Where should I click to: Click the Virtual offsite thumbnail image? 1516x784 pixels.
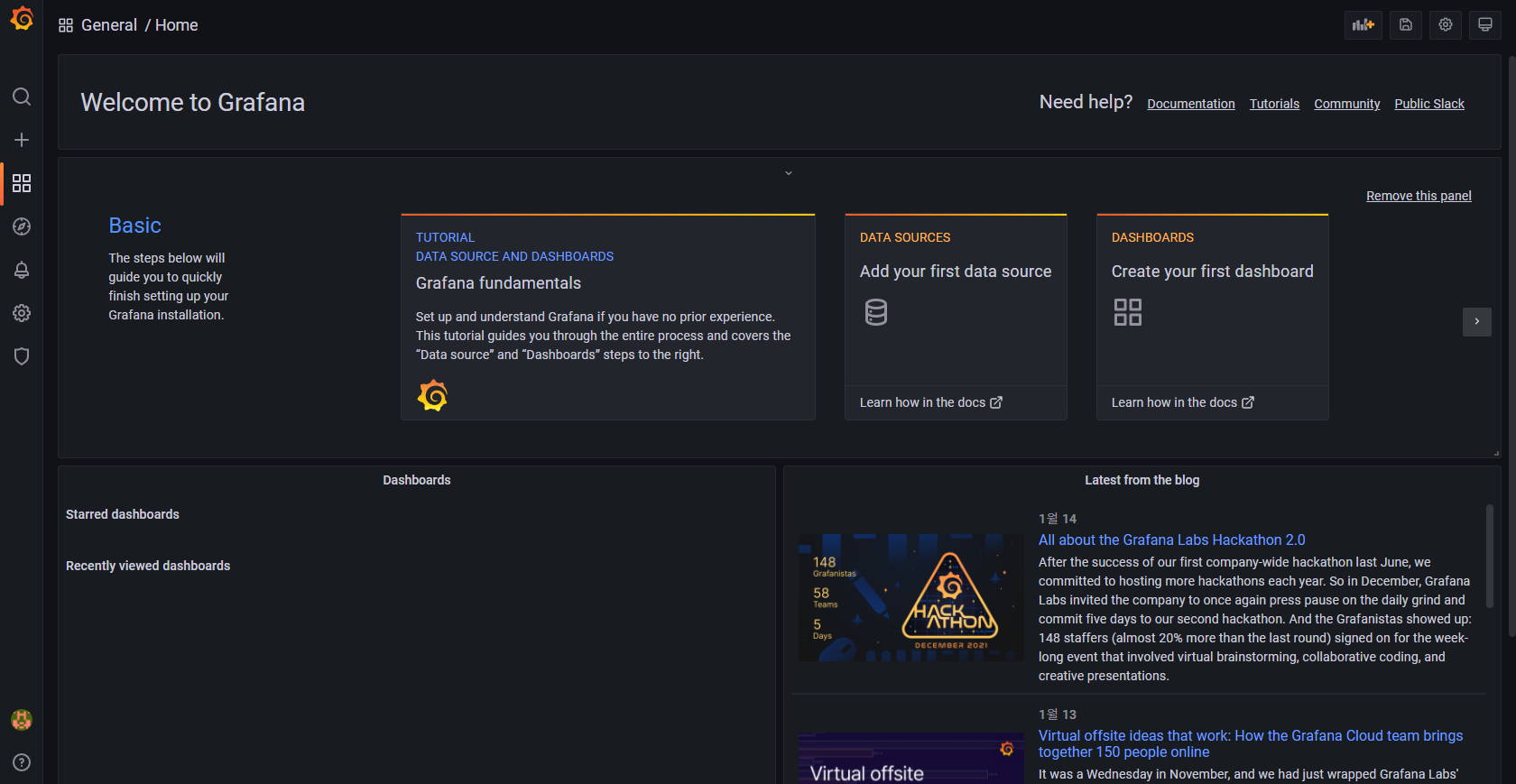click(x=911, y=758)
